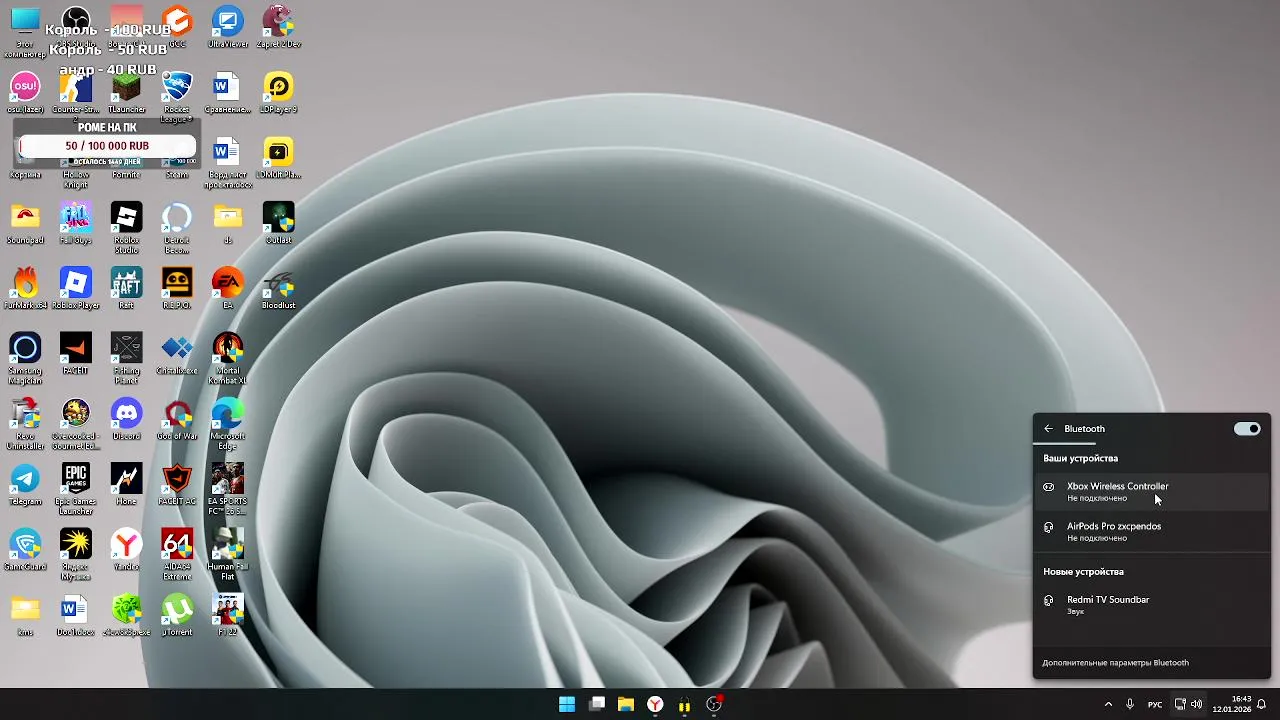The height and width of the screenshot is (720, 1280).
Task: Open Roblox Player shortcut
Action: (x=76, y=288)
